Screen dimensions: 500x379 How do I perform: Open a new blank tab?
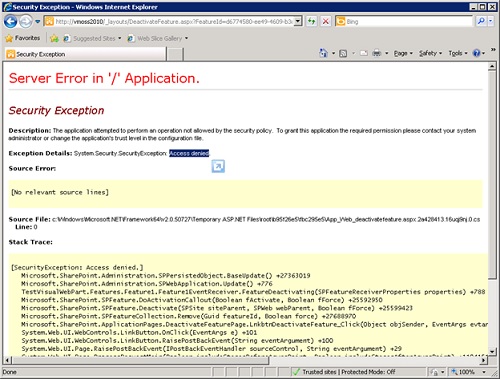[175, 54]
